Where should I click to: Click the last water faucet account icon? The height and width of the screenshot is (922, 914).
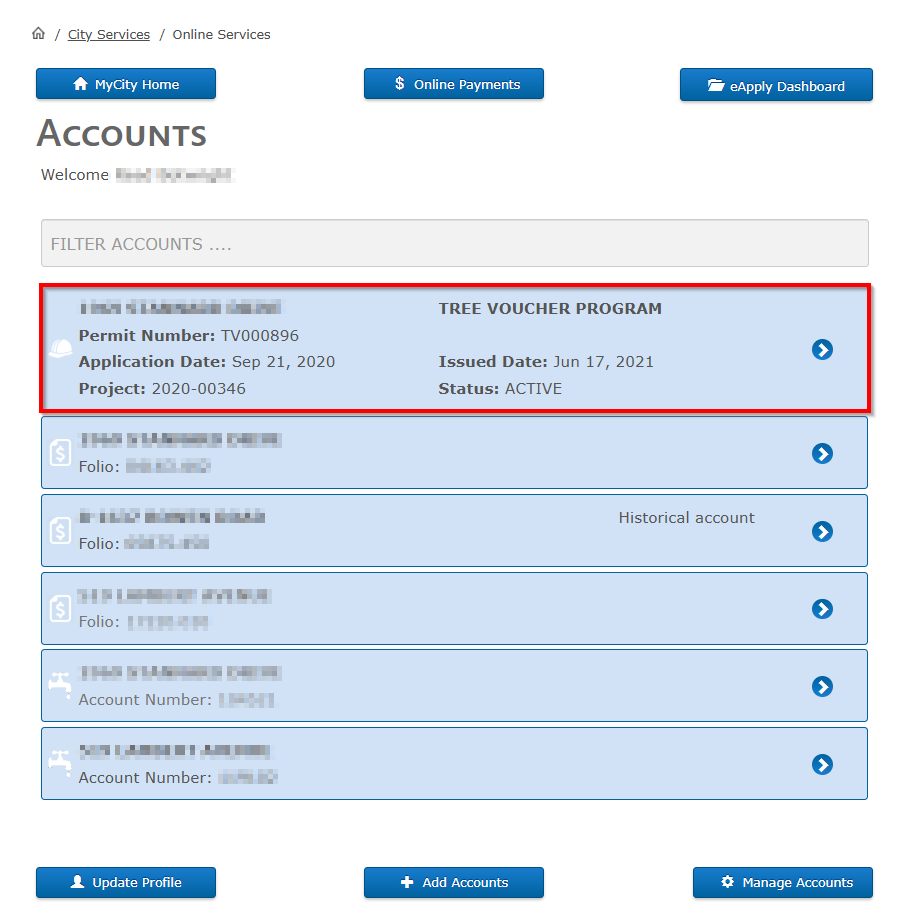tap(60, 763)
